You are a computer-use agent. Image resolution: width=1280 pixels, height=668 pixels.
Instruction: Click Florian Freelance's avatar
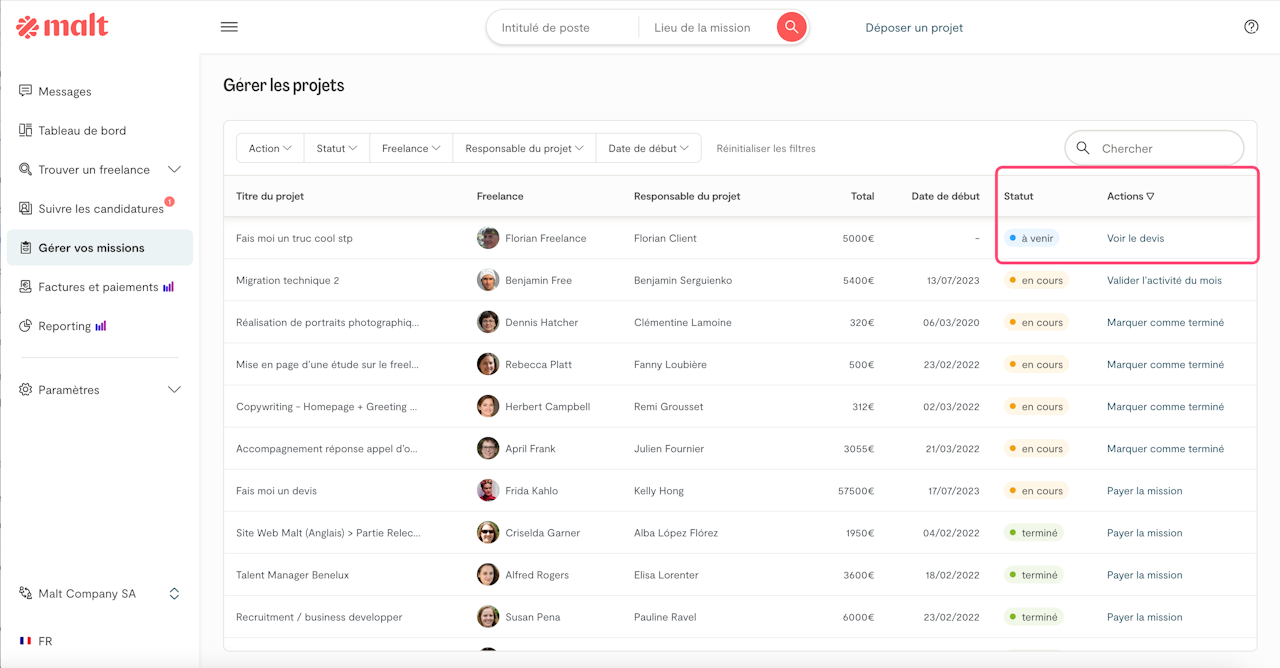pyautogui.click(x=488, y=238)
